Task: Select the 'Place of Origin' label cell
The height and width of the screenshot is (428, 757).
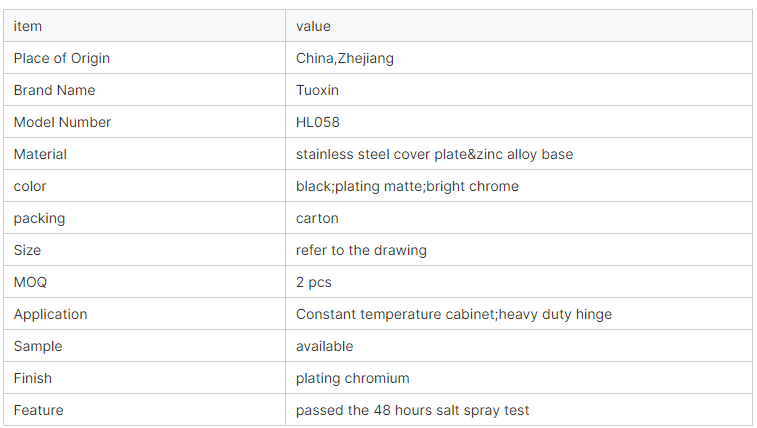Action: coord(144,58)
